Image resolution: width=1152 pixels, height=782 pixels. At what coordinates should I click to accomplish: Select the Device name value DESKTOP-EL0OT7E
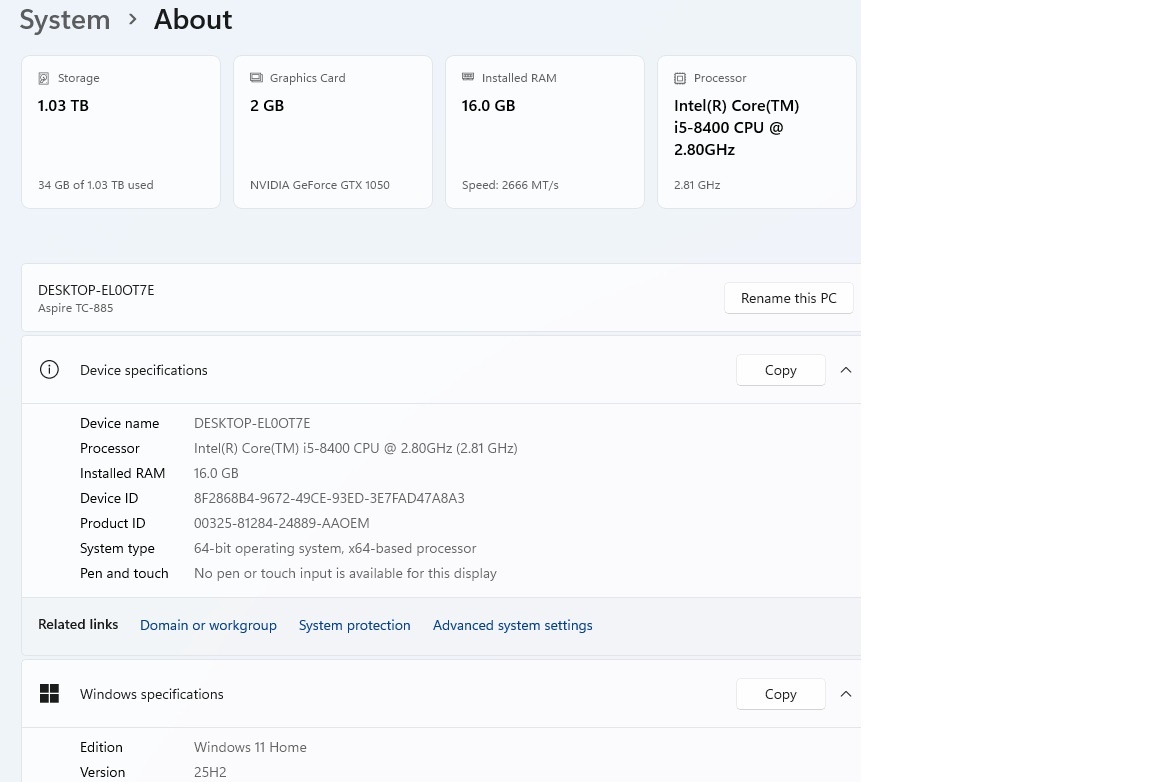coord(252,423)
